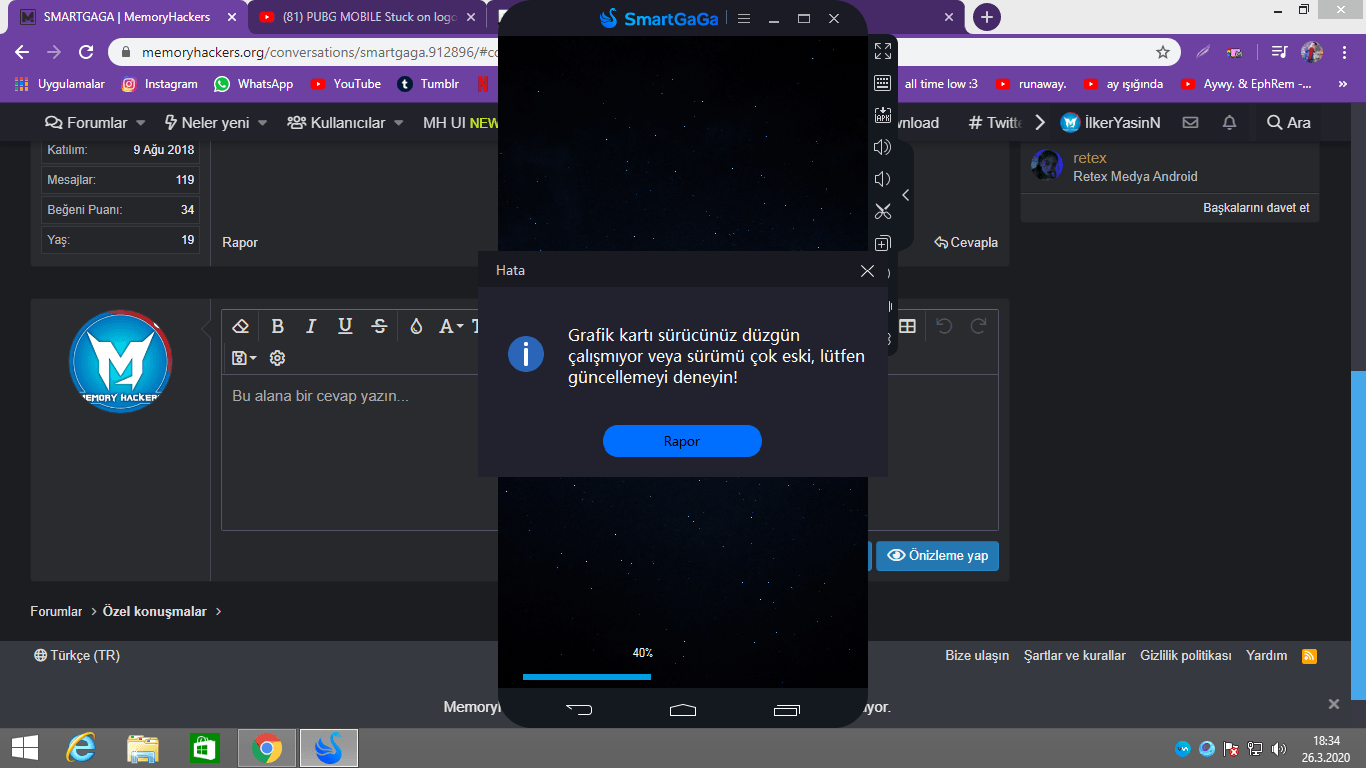Viewport: 1366px width, 768px height.
Task: Open Windows Start button
Action: pos(24,747)
